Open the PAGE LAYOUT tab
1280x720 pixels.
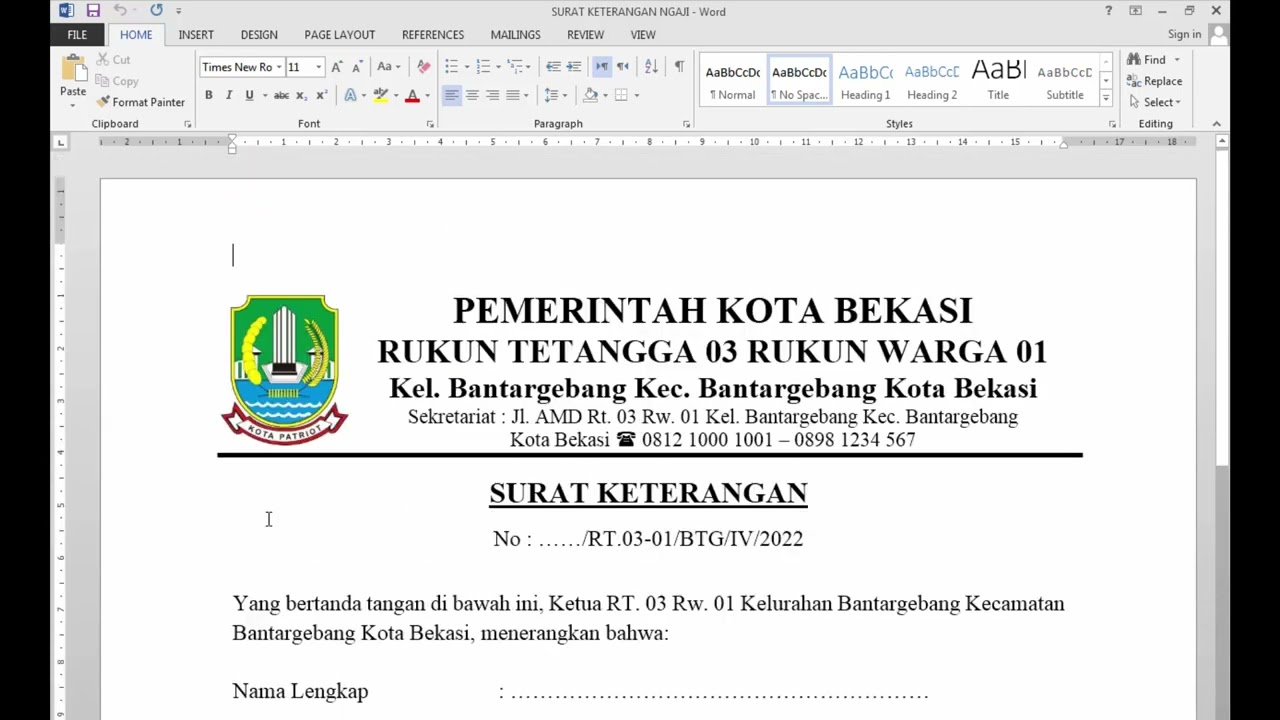(x=340, y=35)
